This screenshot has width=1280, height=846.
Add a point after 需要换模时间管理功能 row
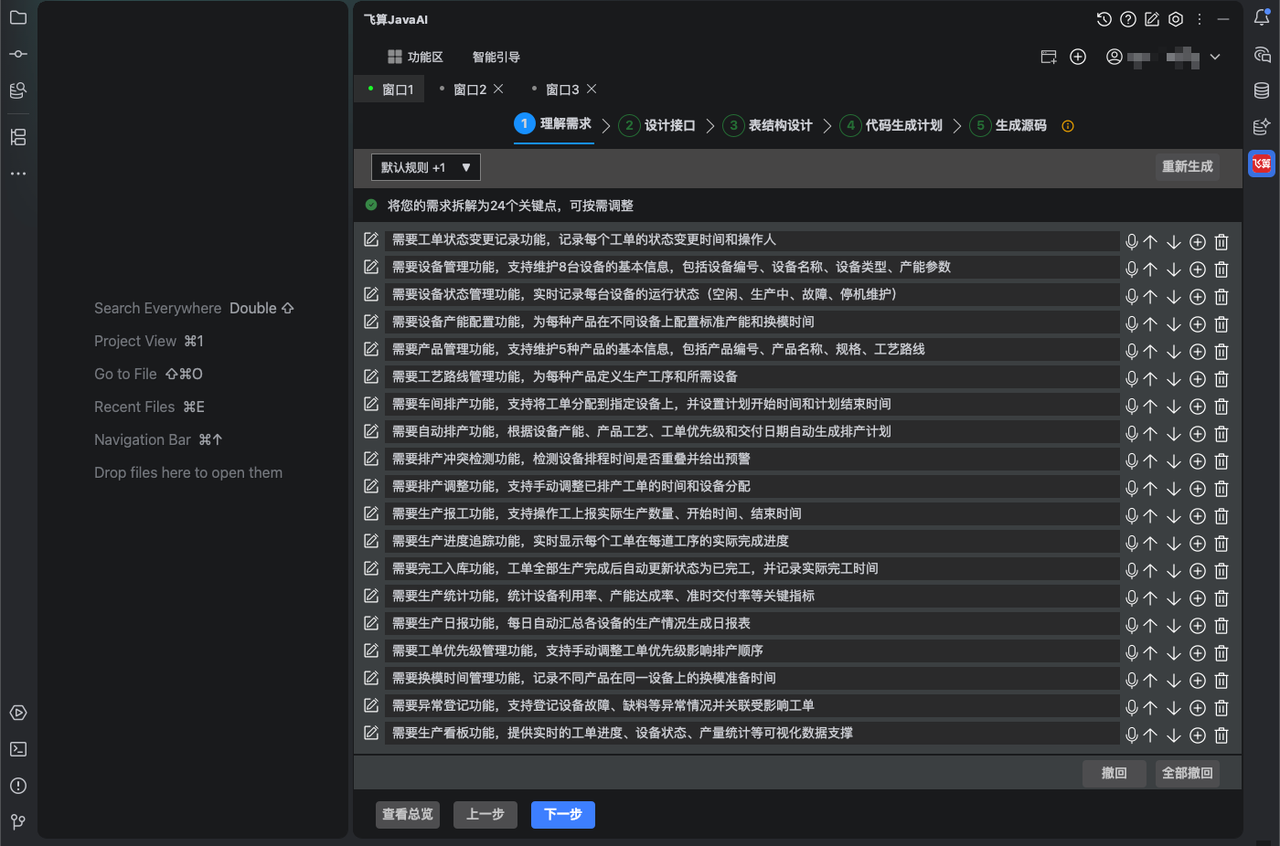click(x=1197, y=680)
